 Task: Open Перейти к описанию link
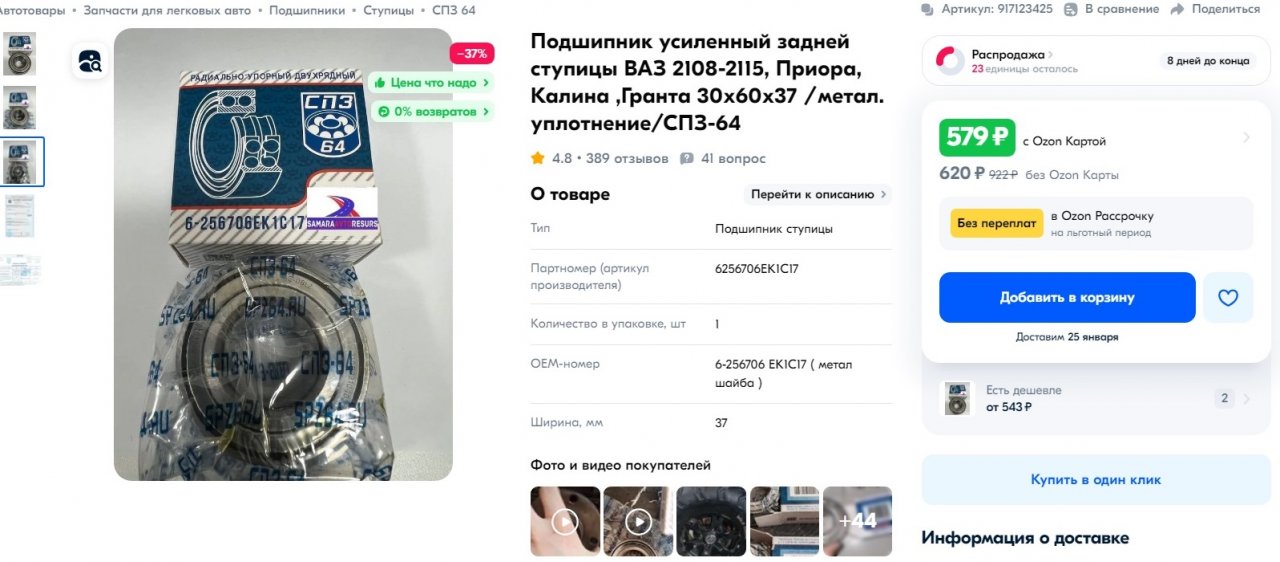point(819,194)
